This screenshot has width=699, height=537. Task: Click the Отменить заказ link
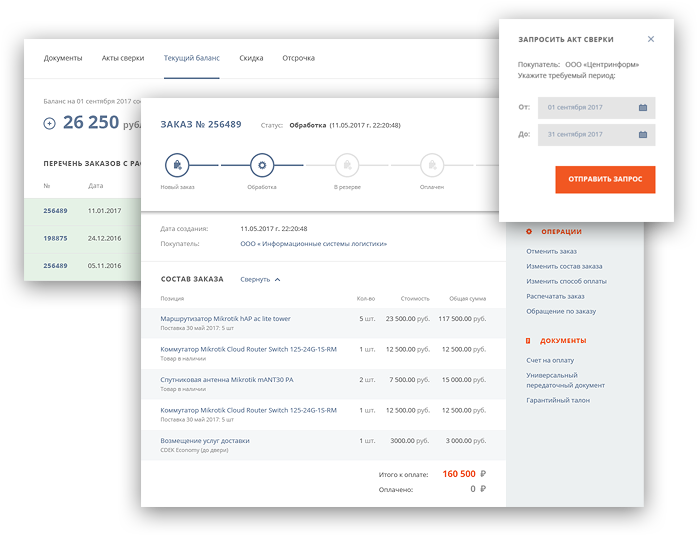(551, 251)
